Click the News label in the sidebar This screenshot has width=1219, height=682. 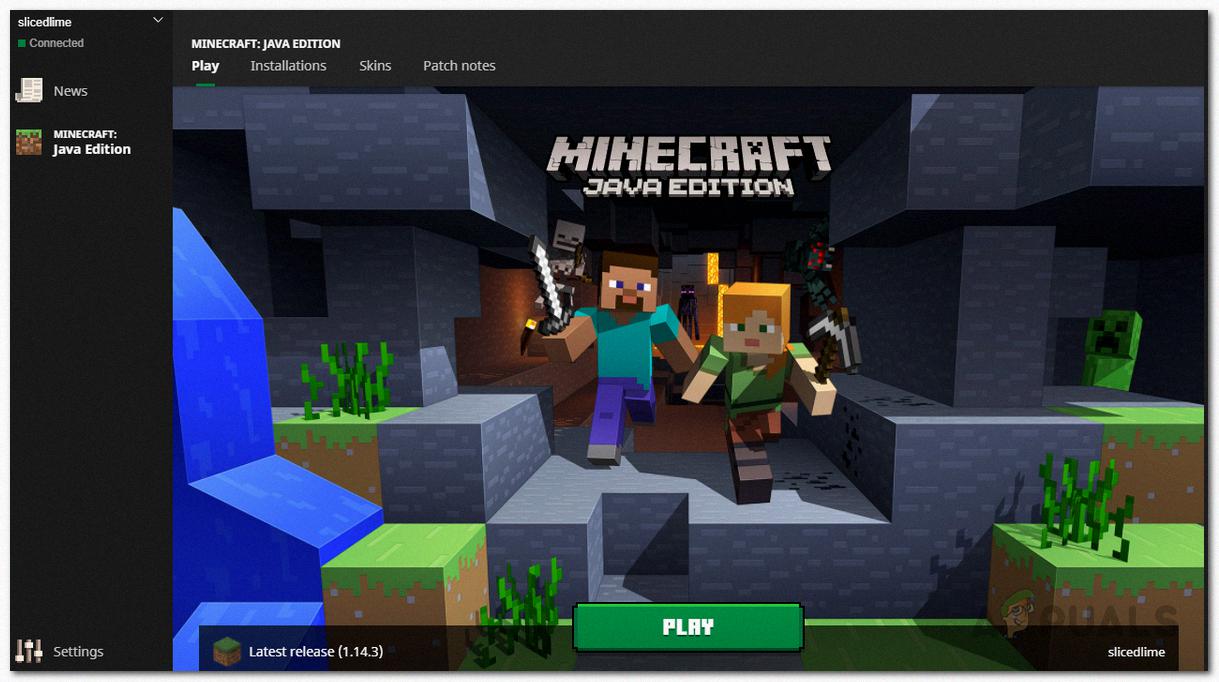tap(70, 91)
